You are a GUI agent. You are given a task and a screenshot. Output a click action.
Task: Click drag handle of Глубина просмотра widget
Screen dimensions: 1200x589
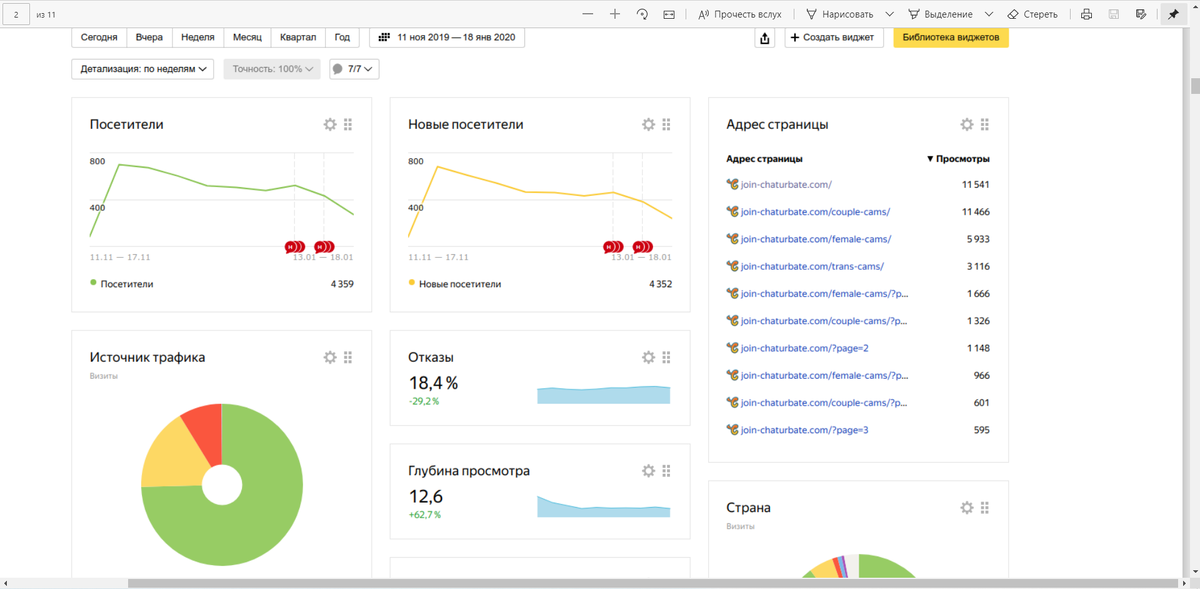[x=666, y=470]
